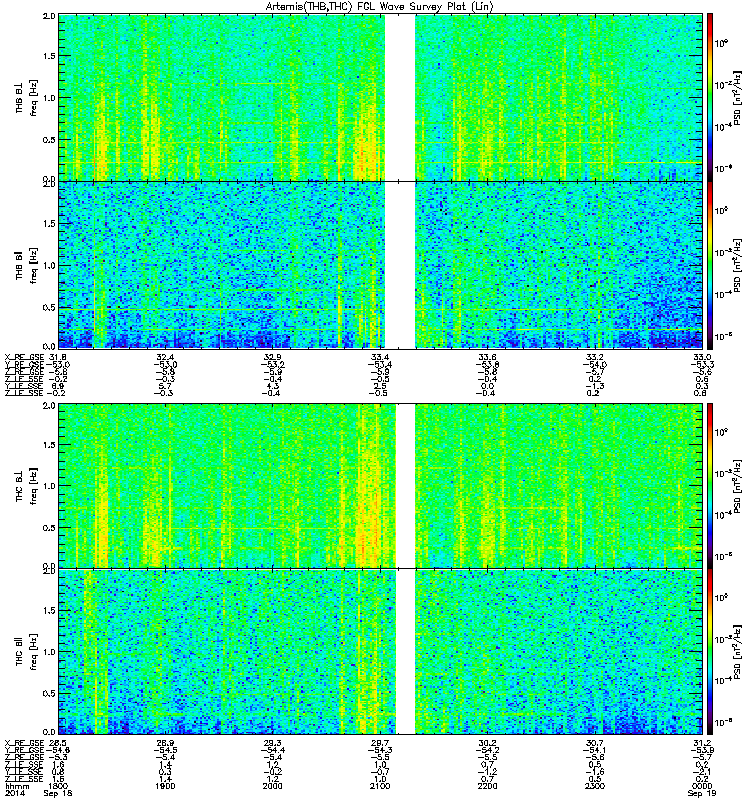Click the "0000" time tick label
This screenshot has height=800, width=750.
pyautogui.click(x=702, y=786)
